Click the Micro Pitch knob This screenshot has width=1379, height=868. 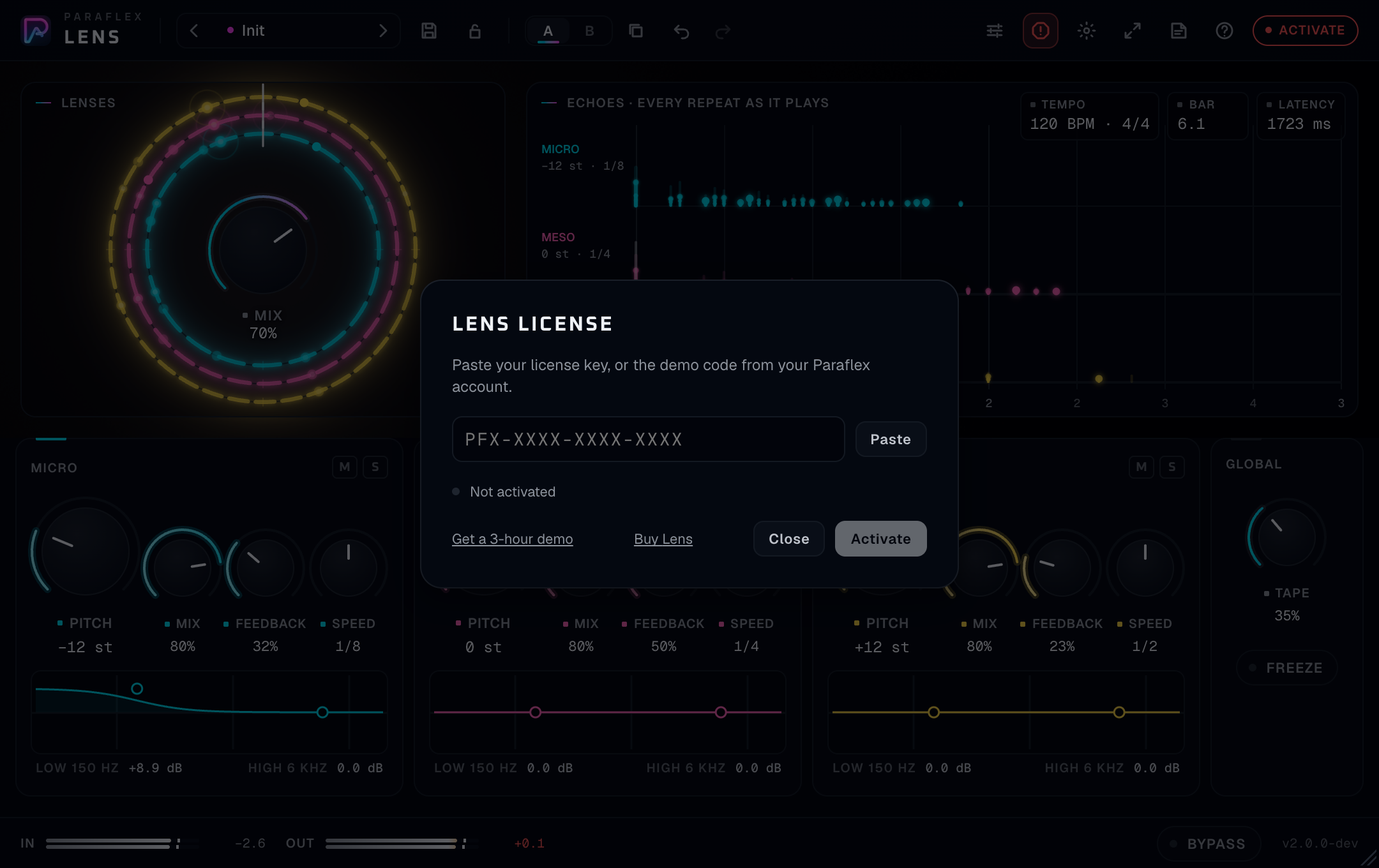pyautogui.click(x=85, y=551)
